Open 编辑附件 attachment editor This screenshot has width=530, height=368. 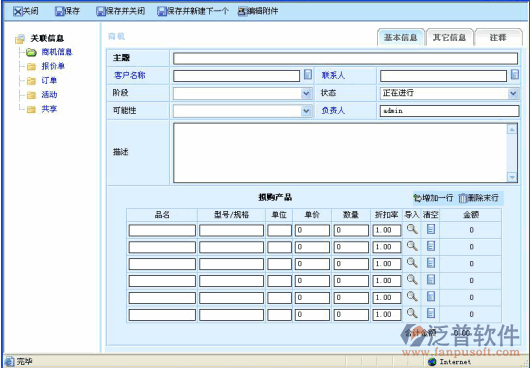pyautogui.click(x=258, y=11)
